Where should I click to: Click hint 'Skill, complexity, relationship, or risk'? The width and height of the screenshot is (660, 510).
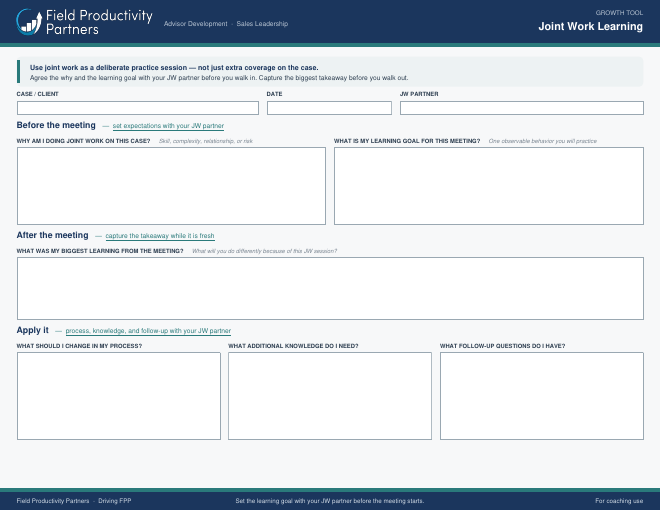206,141
